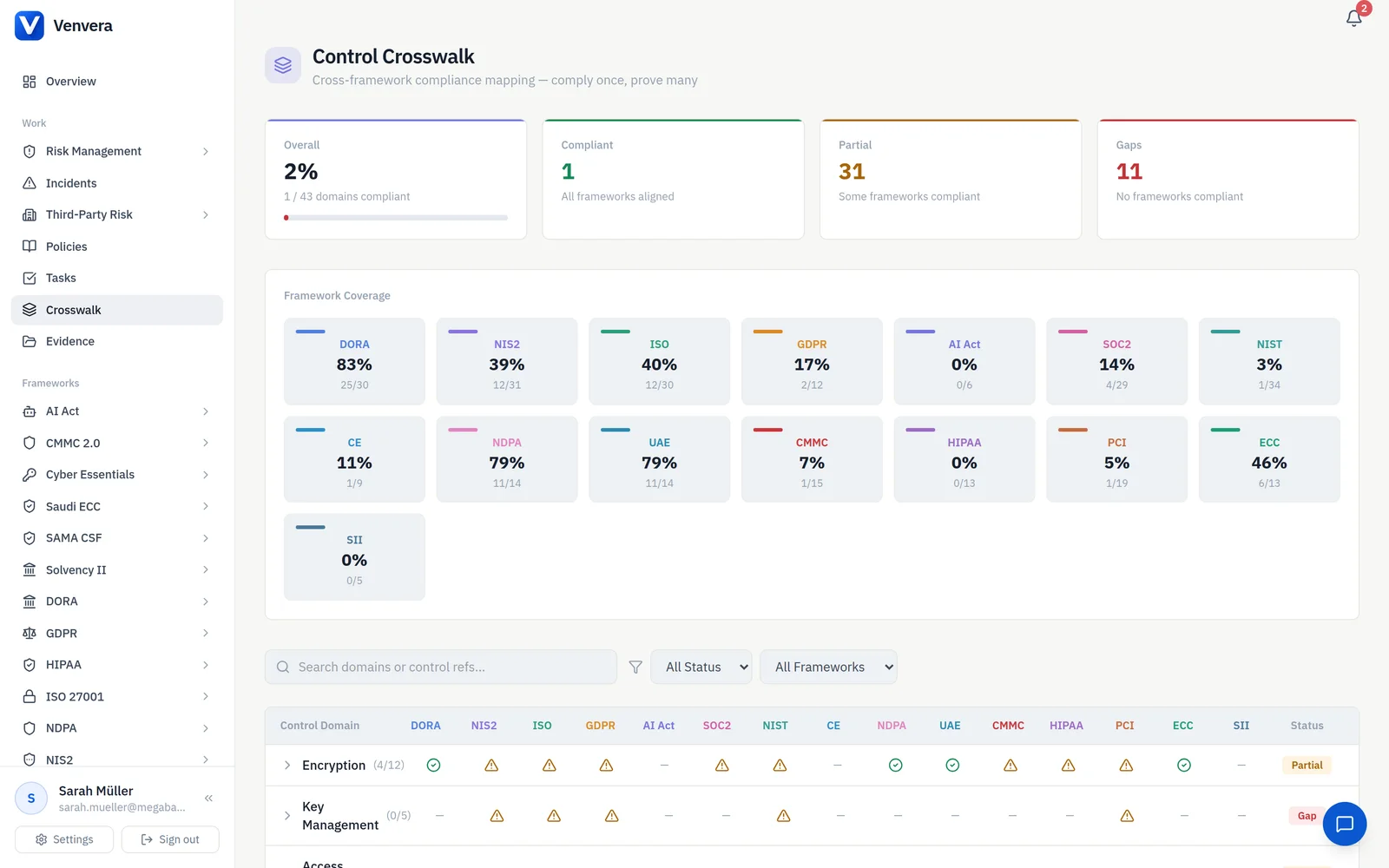The width and height of the screenshot is (1389, 868).
Task: Open Saudi ECC framework item
Action: point(117,507)
